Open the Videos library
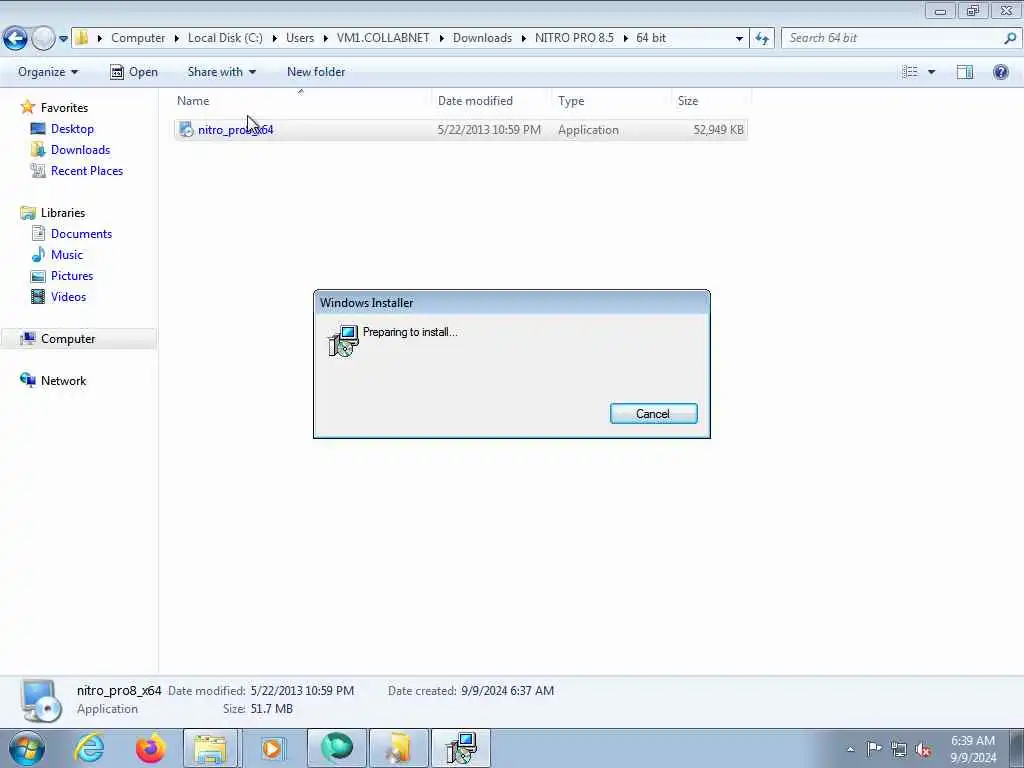 68,296
